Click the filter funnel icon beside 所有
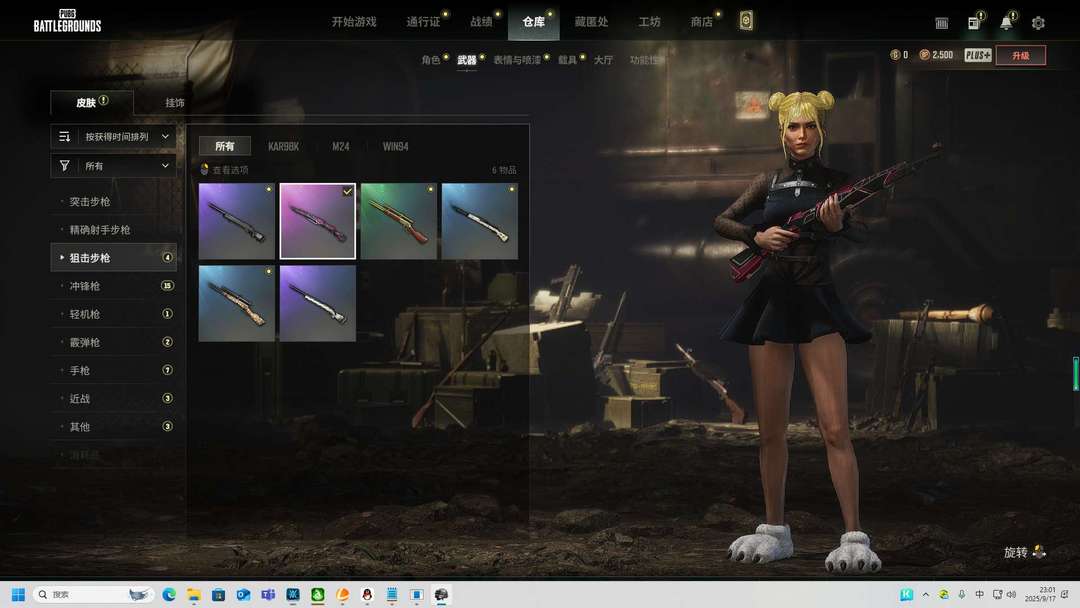1080x608 pixels. [x=64, y=165]
